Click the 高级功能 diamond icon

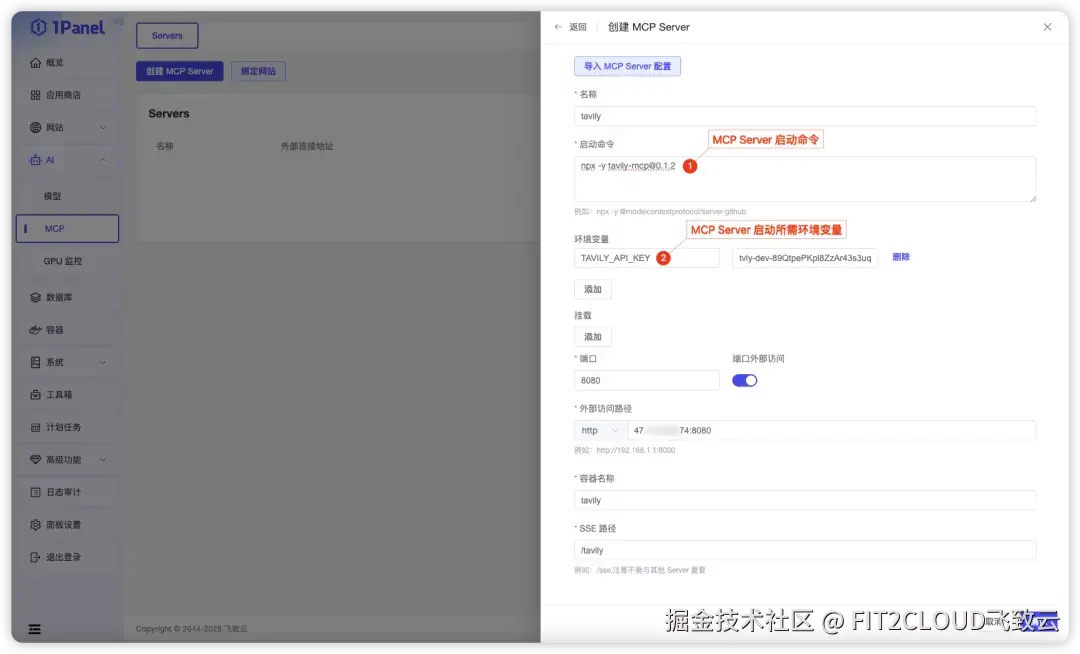pos(35,460)
